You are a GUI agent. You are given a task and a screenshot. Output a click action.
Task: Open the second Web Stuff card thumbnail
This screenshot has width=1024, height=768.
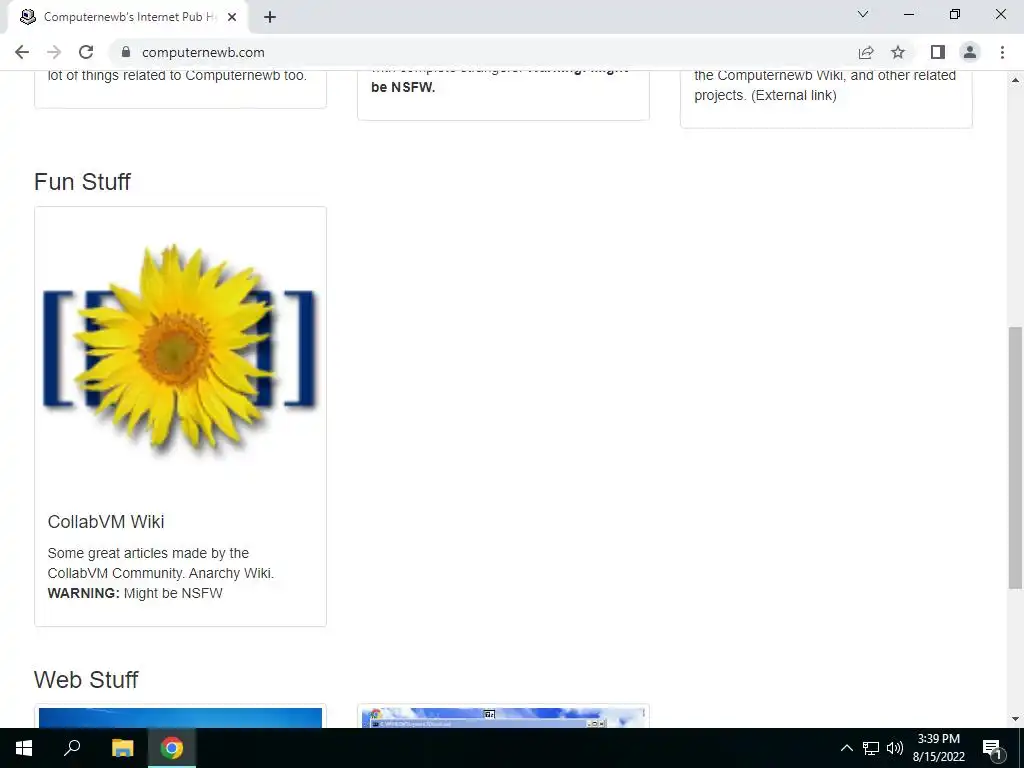503,717
